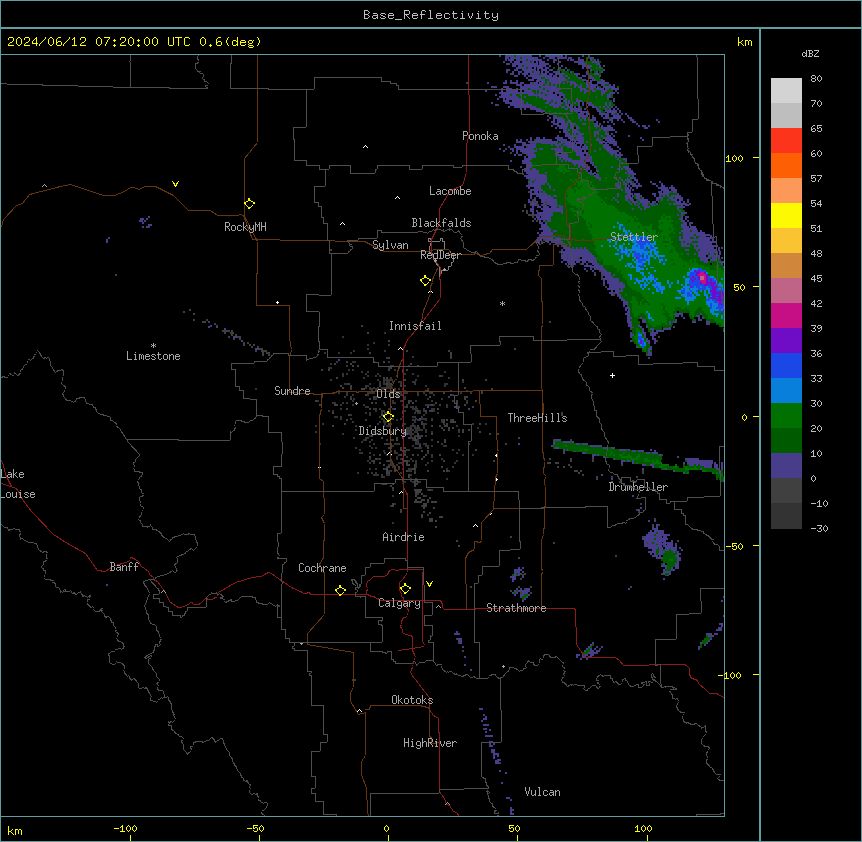The width and height of the screenshot is (862, 842).
Task: Select the white asterisk marker above Limestone
Action: click(153, 346)
